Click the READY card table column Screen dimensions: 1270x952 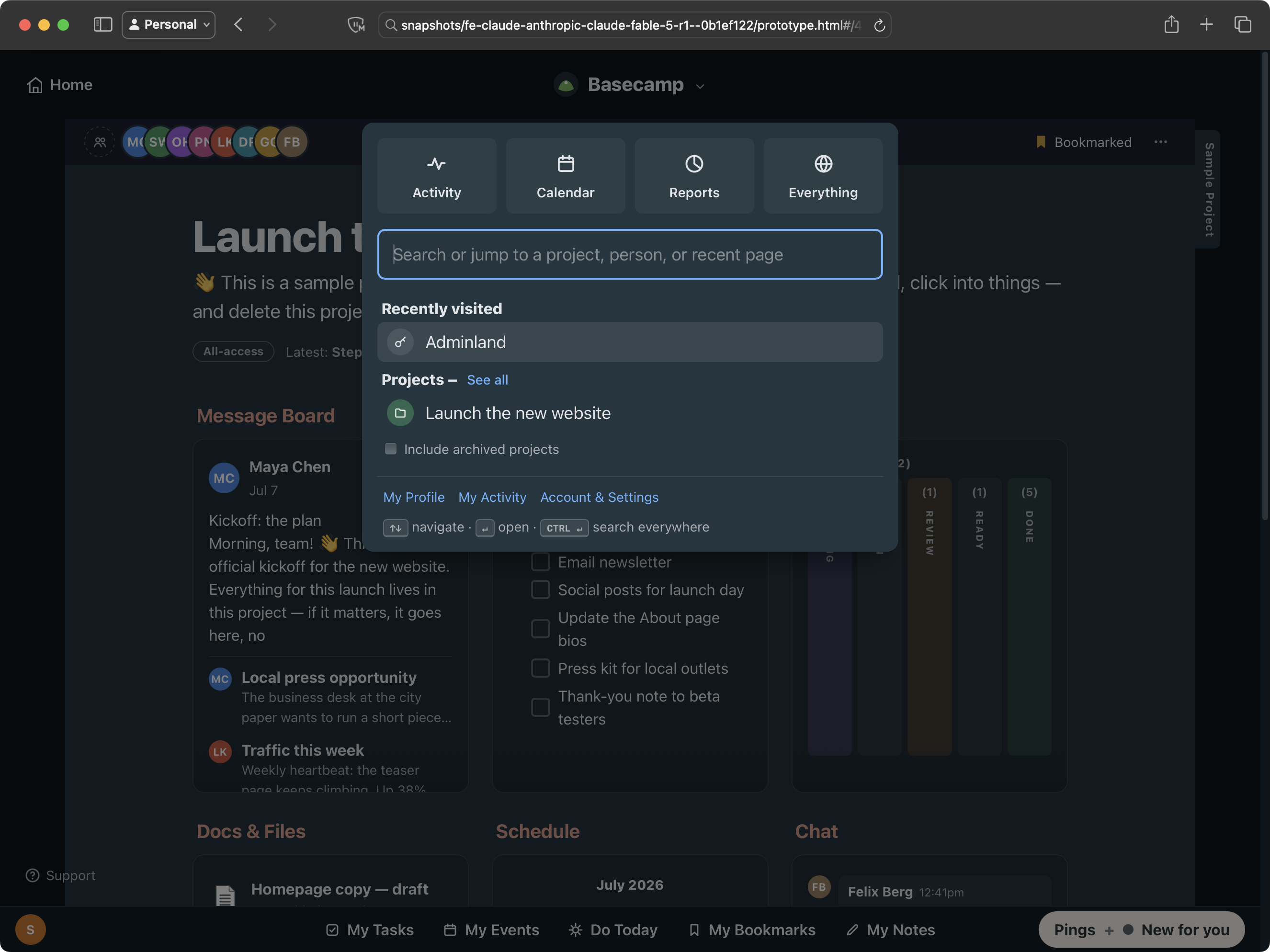(x=979, y=616)
